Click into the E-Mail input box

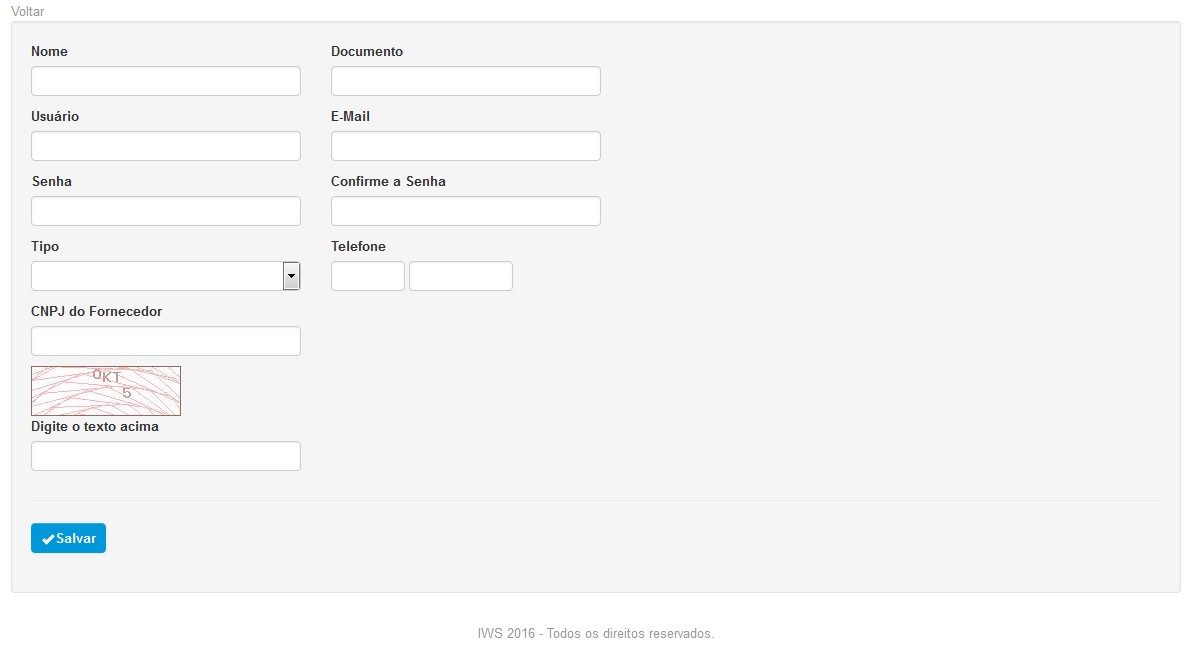466,146
